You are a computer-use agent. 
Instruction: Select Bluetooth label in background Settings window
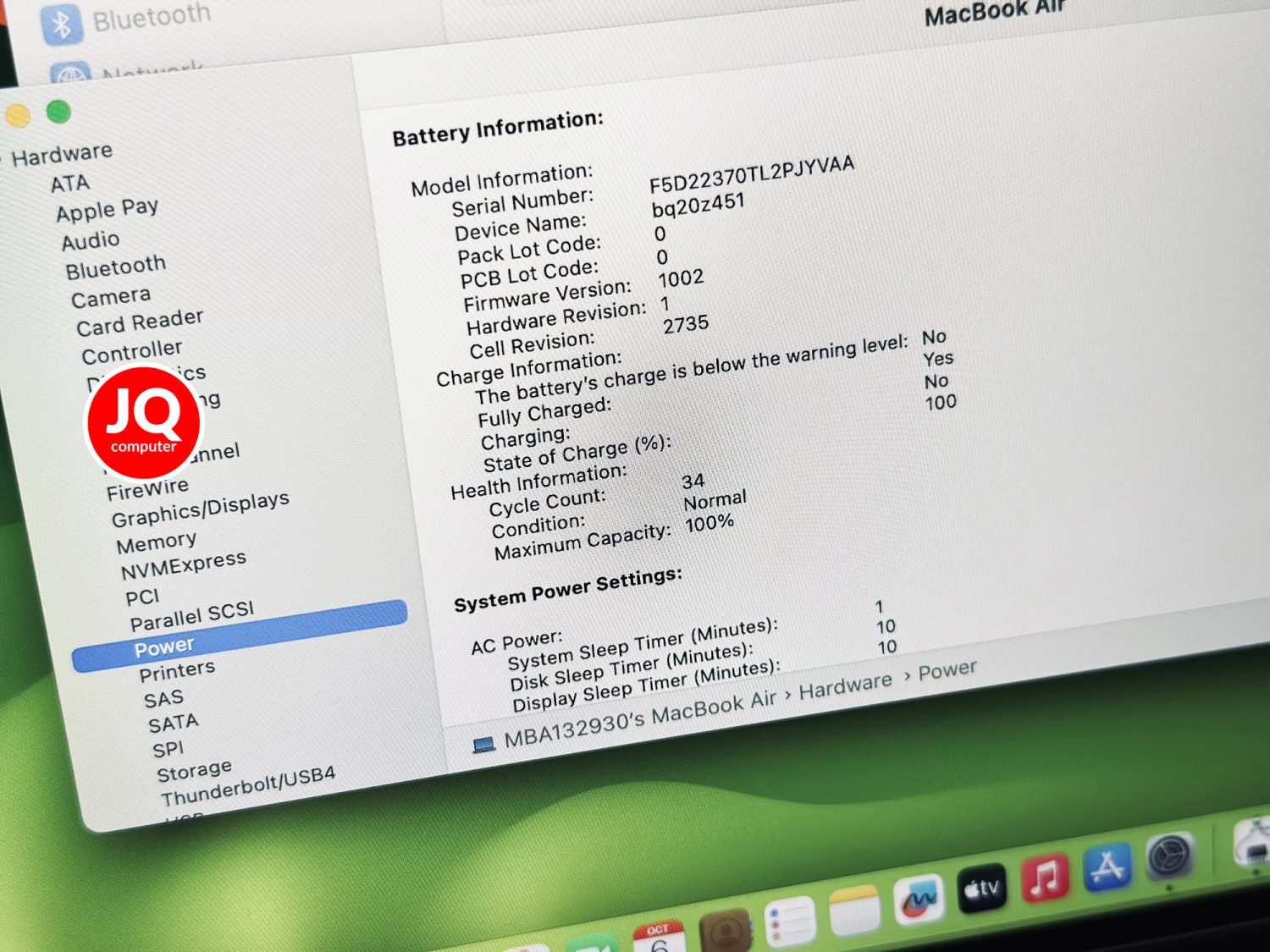152,16
